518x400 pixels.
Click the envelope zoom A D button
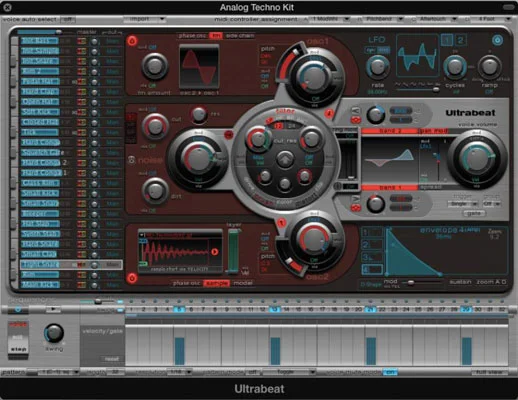point(491,282)
